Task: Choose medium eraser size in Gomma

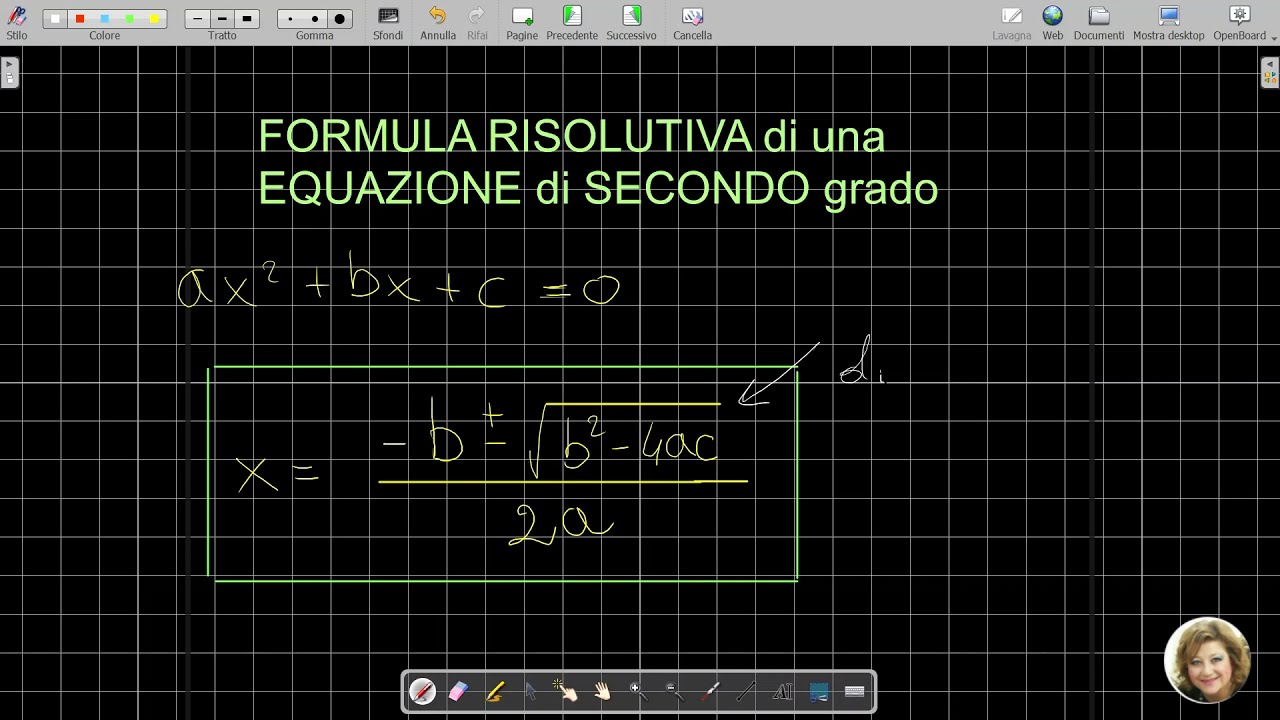Action: pos(314,18)
